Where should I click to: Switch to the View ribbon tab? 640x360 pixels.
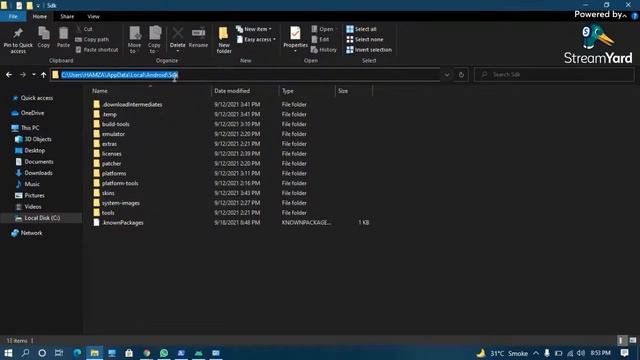point(93,16)
